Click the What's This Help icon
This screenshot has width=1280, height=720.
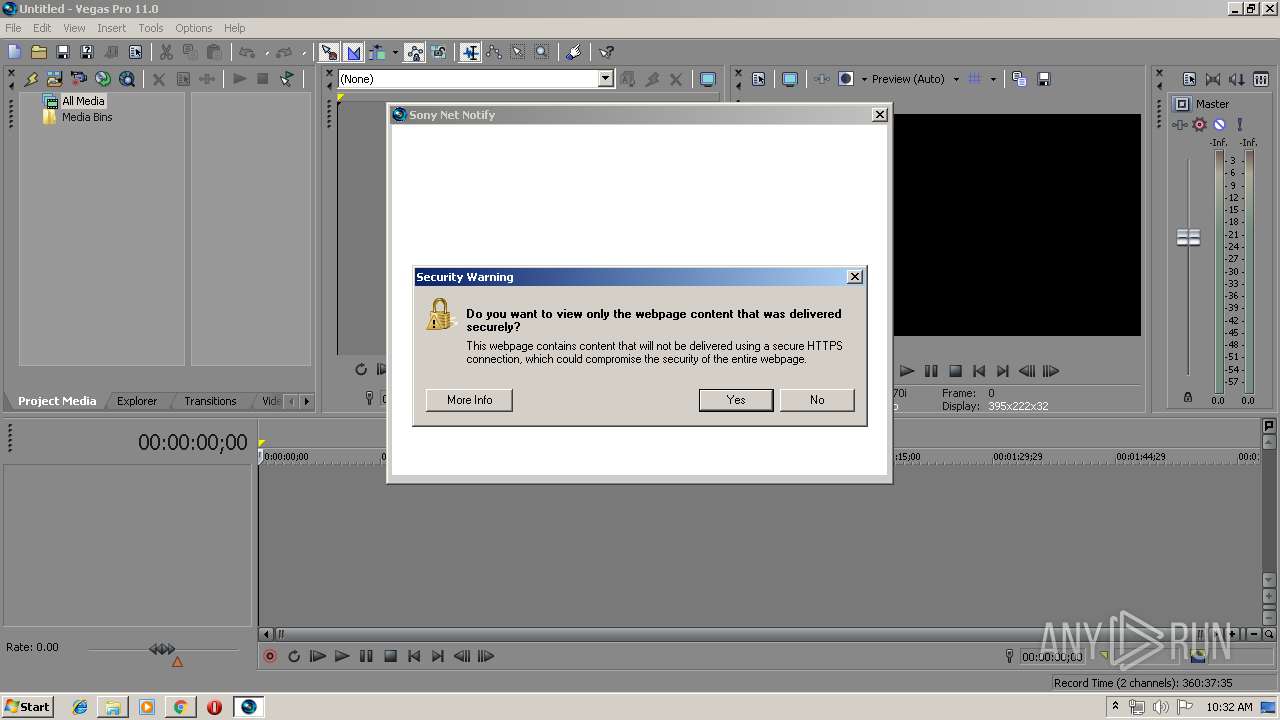(606, 52)
